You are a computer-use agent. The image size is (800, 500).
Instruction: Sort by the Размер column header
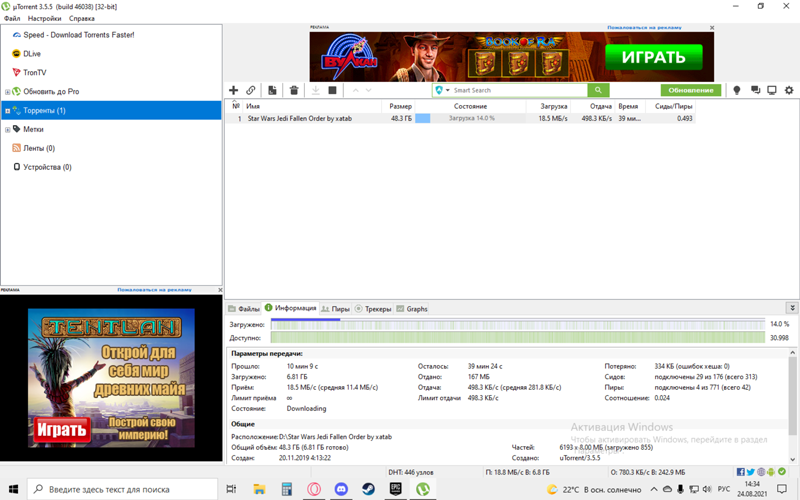tap(398, 106)
